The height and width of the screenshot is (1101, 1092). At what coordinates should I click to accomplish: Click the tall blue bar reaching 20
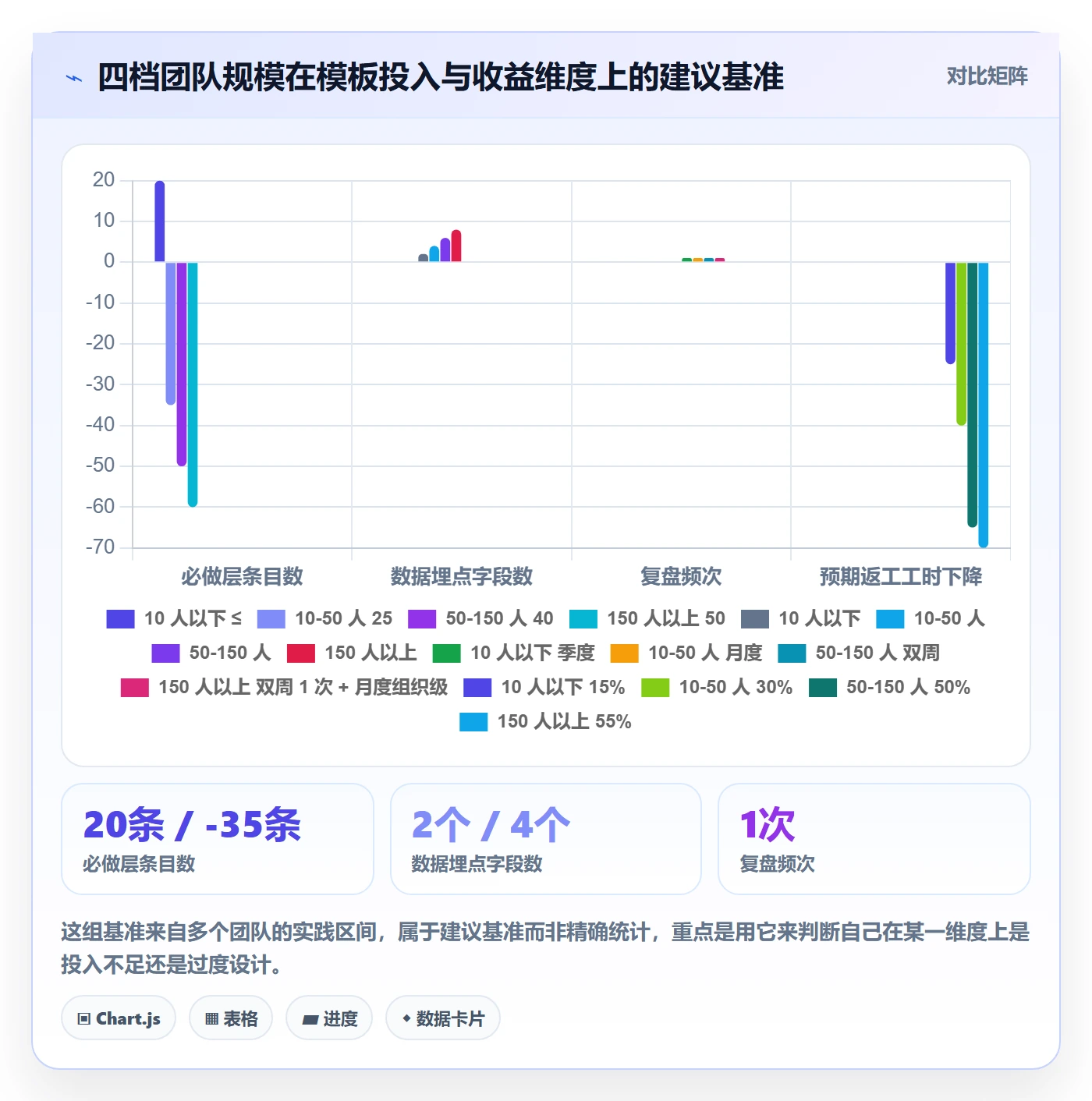tap(160, 221)
